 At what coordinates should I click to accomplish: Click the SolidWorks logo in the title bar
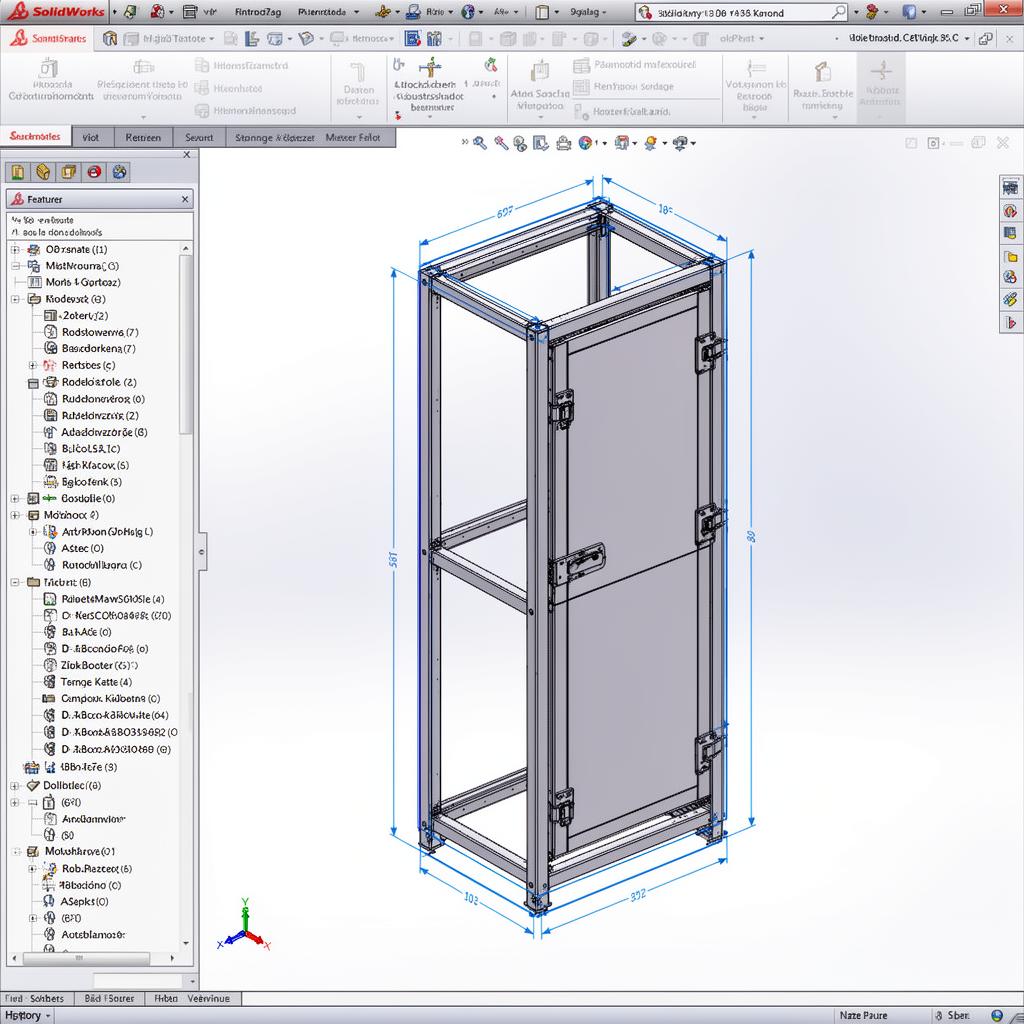click(56, 11)
